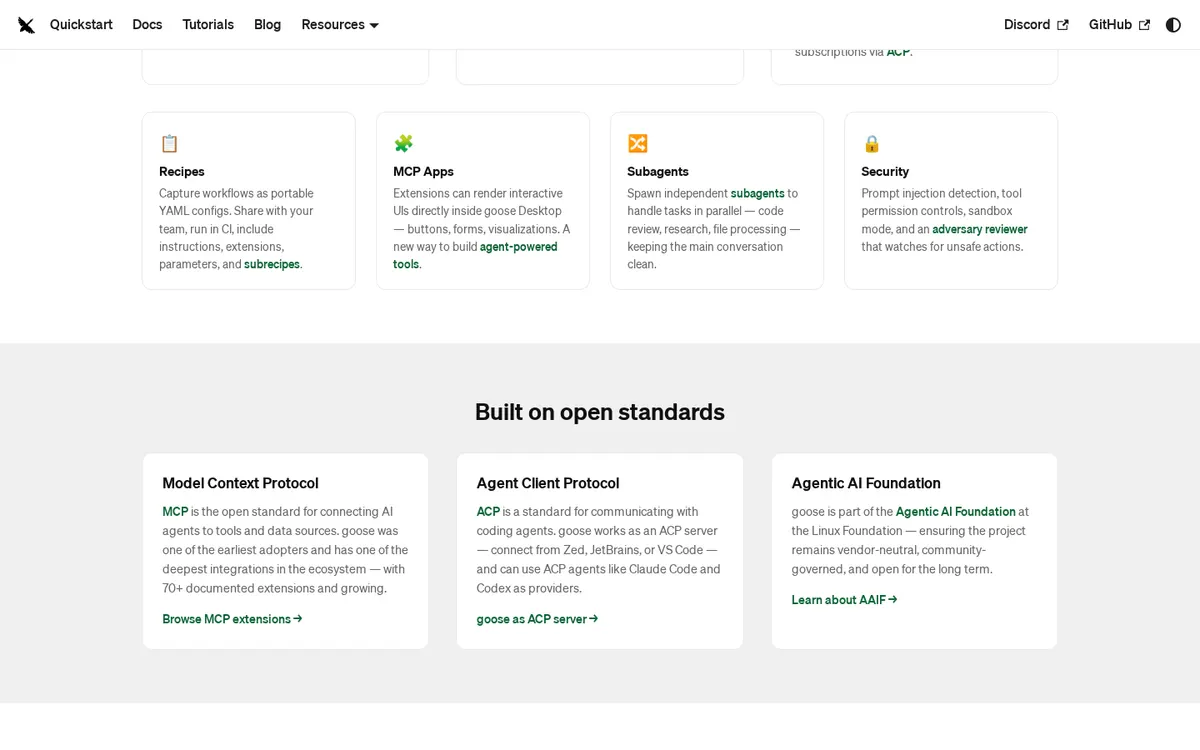Click the goose logo in the navbar

pyautogui.click(x=26, y=25)
